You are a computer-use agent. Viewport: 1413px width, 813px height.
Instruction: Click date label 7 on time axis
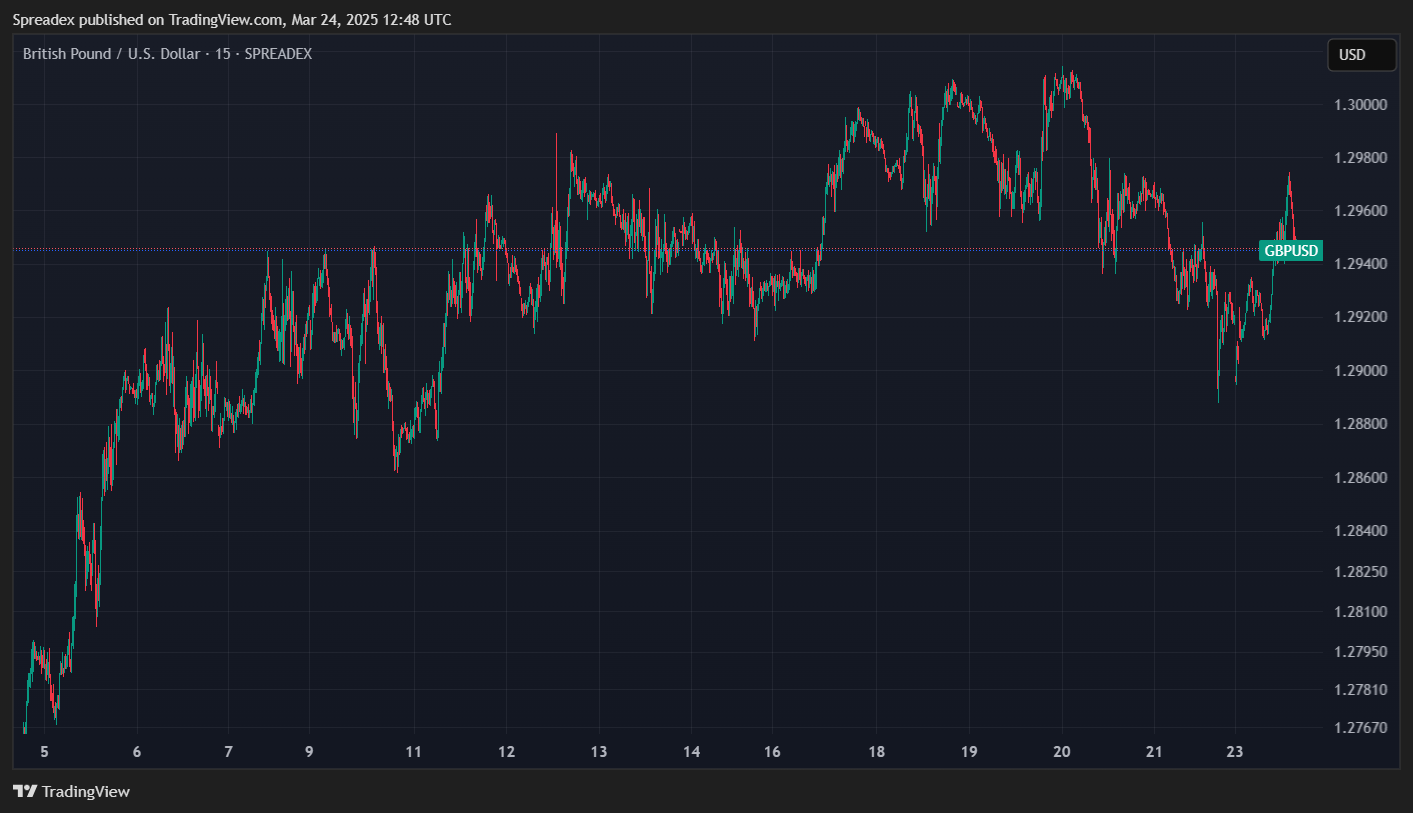pyautogui.click(x=228, y=752)
